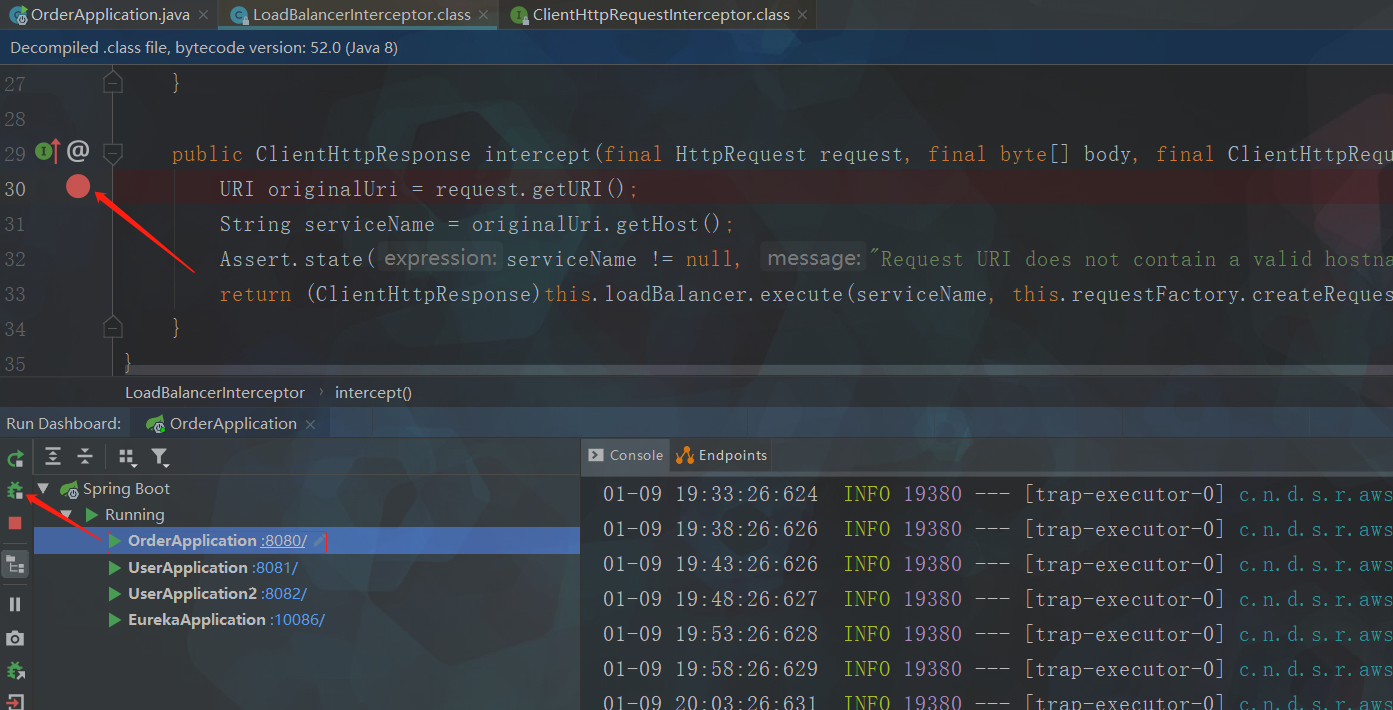Open the Group Configurations dropdown

coord(127,457)
